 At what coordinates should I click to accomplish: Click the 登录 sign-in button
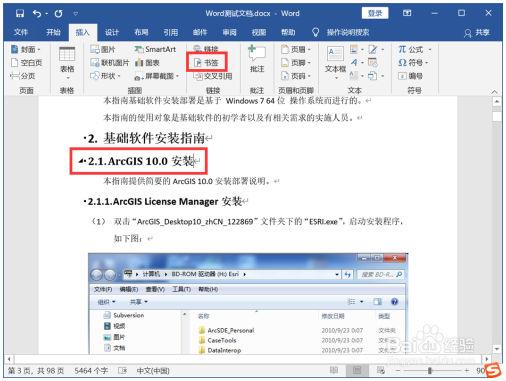375,13
